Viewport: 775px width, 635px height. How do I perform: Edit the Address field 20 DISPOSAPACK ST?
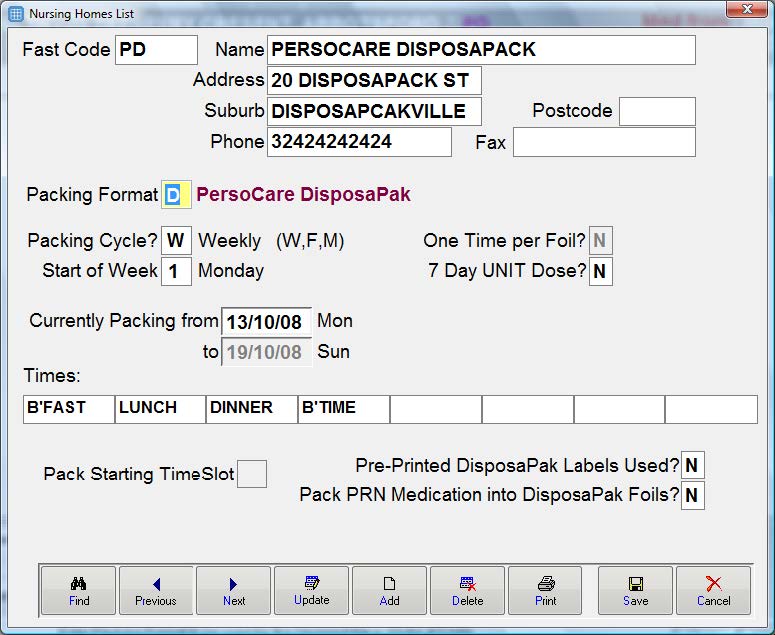(374, 81)
